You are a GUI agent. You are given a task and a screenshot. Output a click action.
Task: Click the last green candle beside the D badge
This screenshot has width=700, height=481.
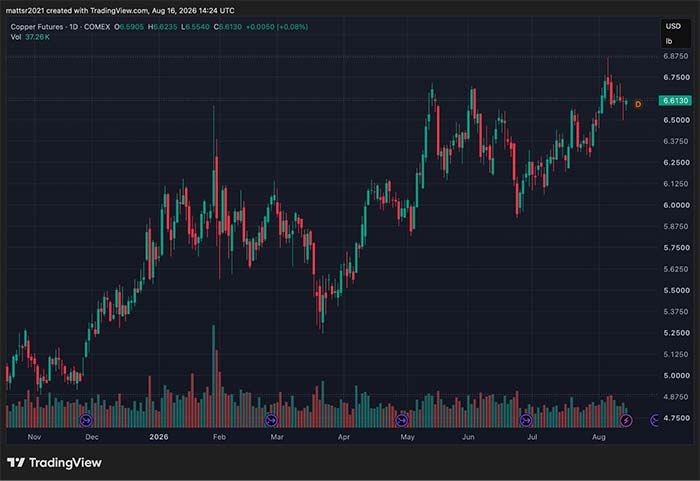pyautogui.click(x=626, y=105)
